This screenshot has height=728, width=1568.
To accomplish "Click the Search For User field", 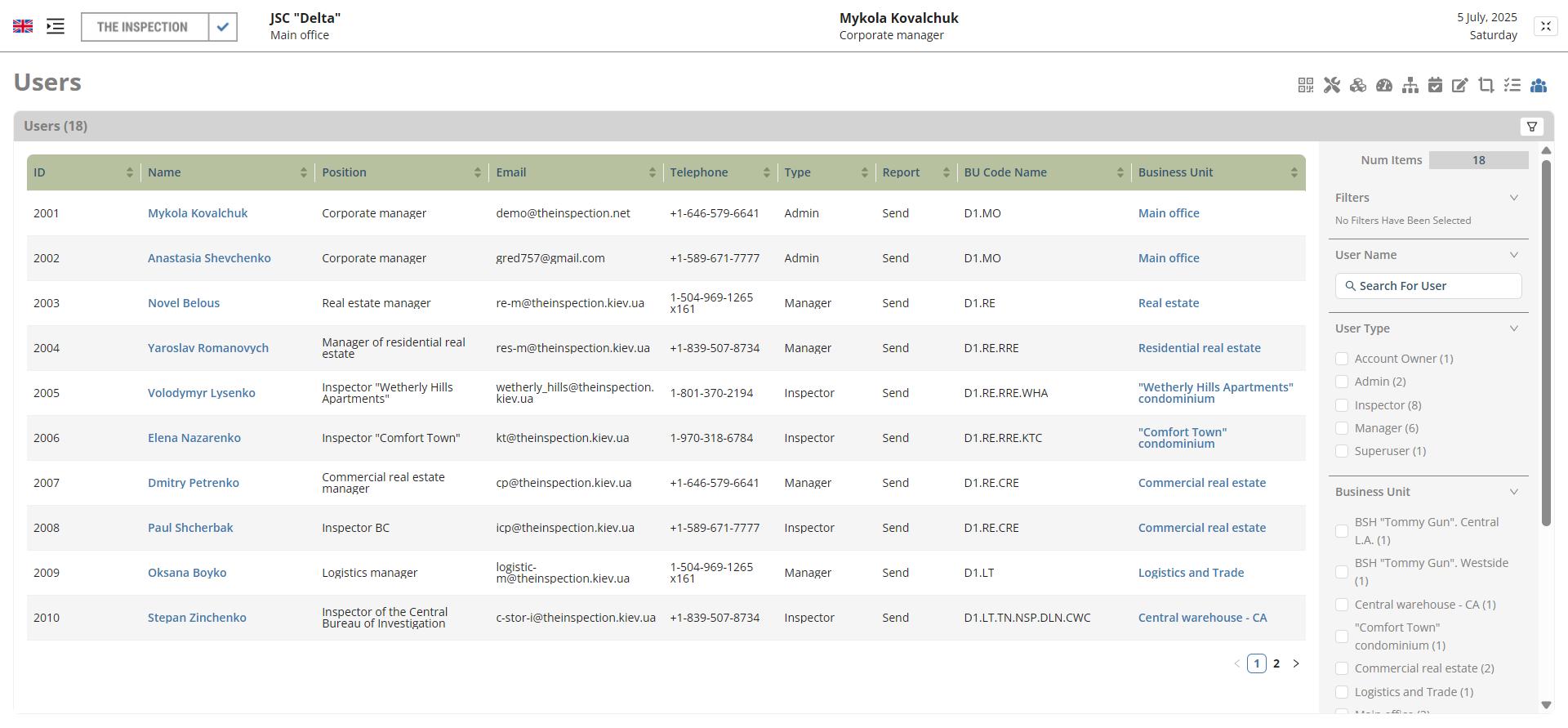I will [1429, 286].
